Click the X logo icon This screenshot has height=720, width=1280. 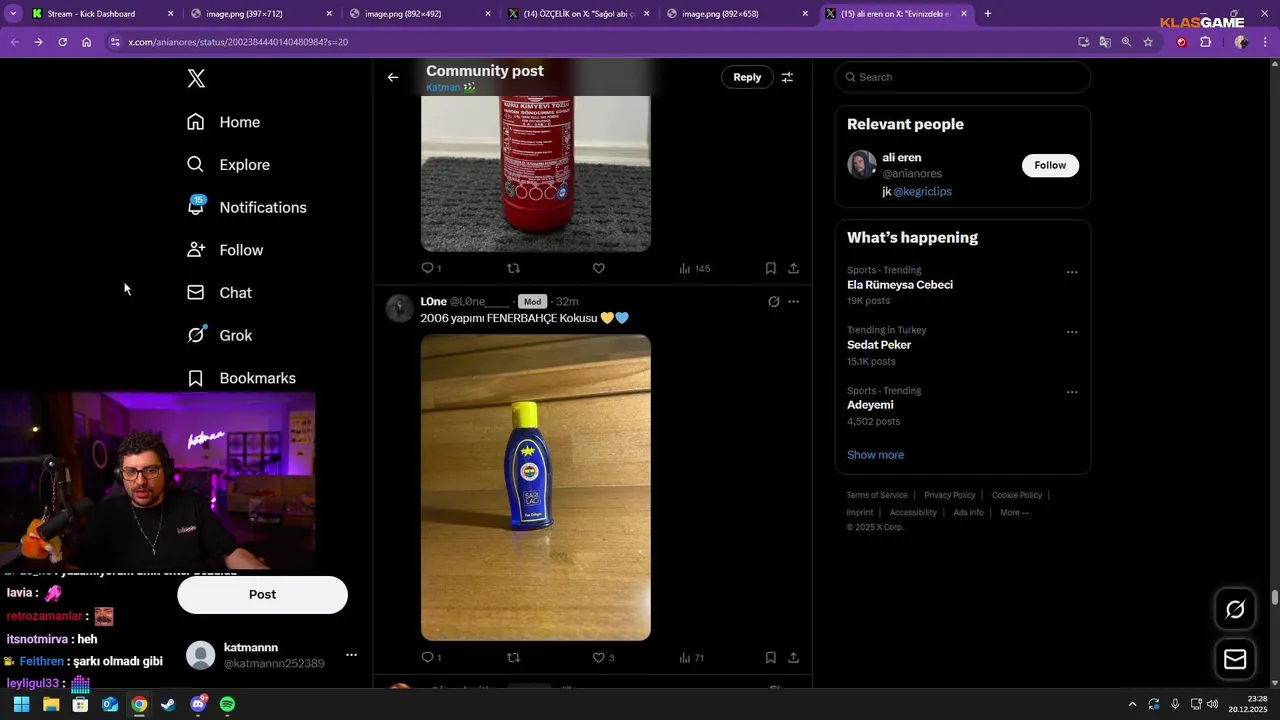196,79
